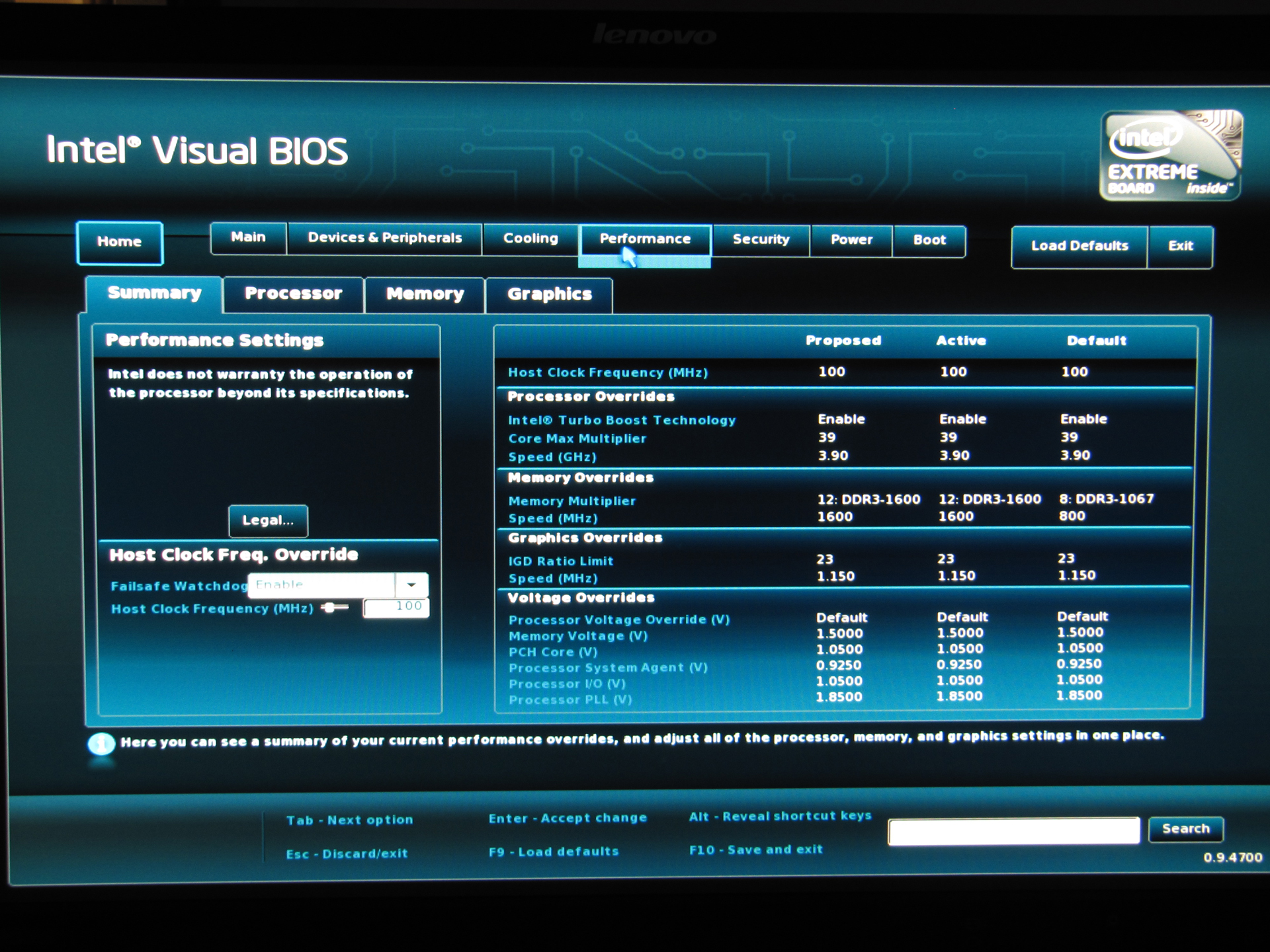Click the Intel Turbo Boost Technology label
The height and width of the screenshot is (952, 1270).
tap(622, 420)
